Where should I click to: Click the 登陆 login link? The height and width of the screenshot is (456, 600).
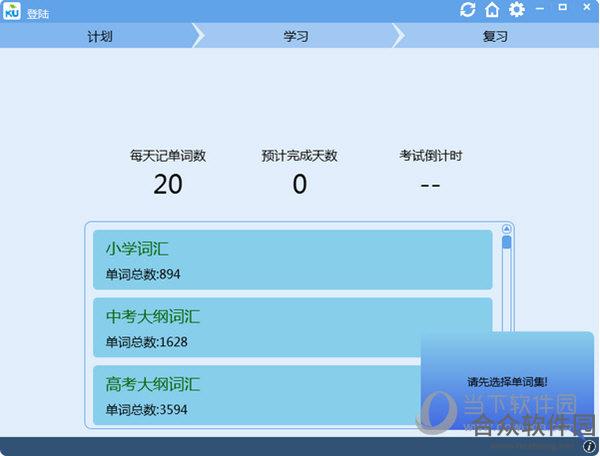pyautogui.click(x=38, y=14)
